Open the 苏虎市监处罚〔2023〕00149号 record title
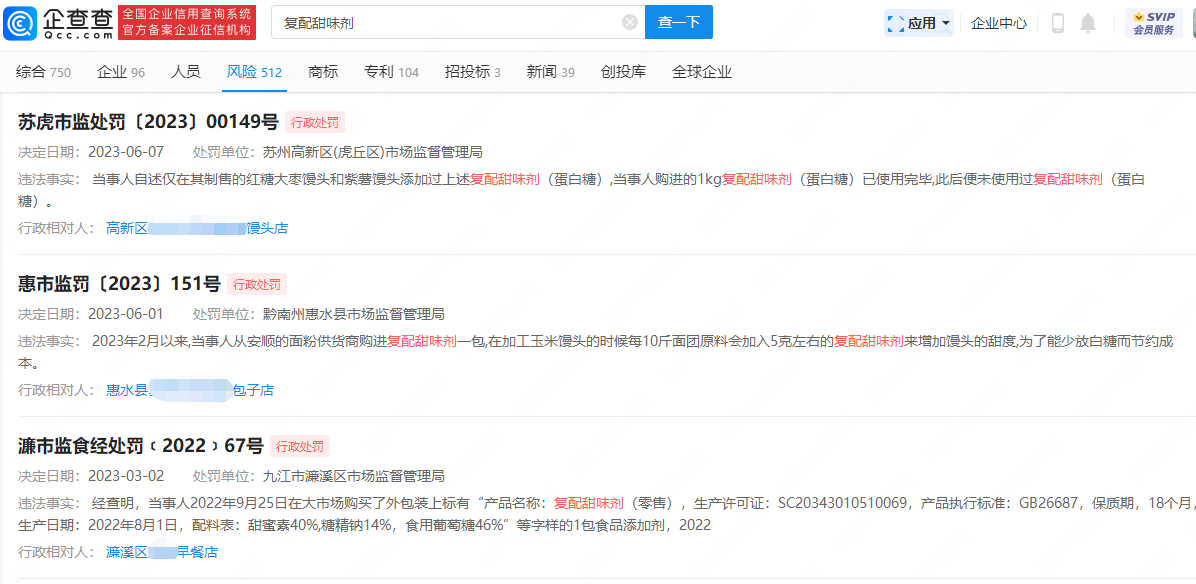This screenshot has width=1196, height=584. coord(148,122)
